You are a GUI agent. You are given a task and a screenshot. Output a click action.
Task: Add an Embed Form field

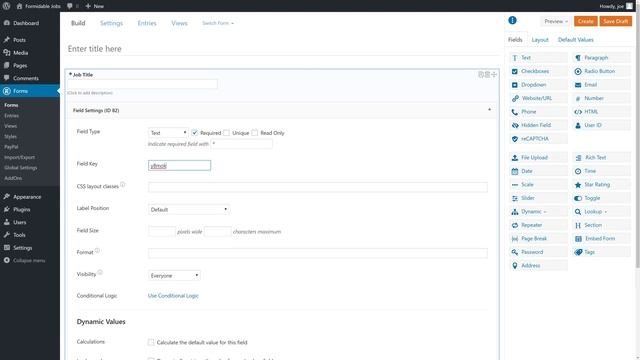point(601,238)
